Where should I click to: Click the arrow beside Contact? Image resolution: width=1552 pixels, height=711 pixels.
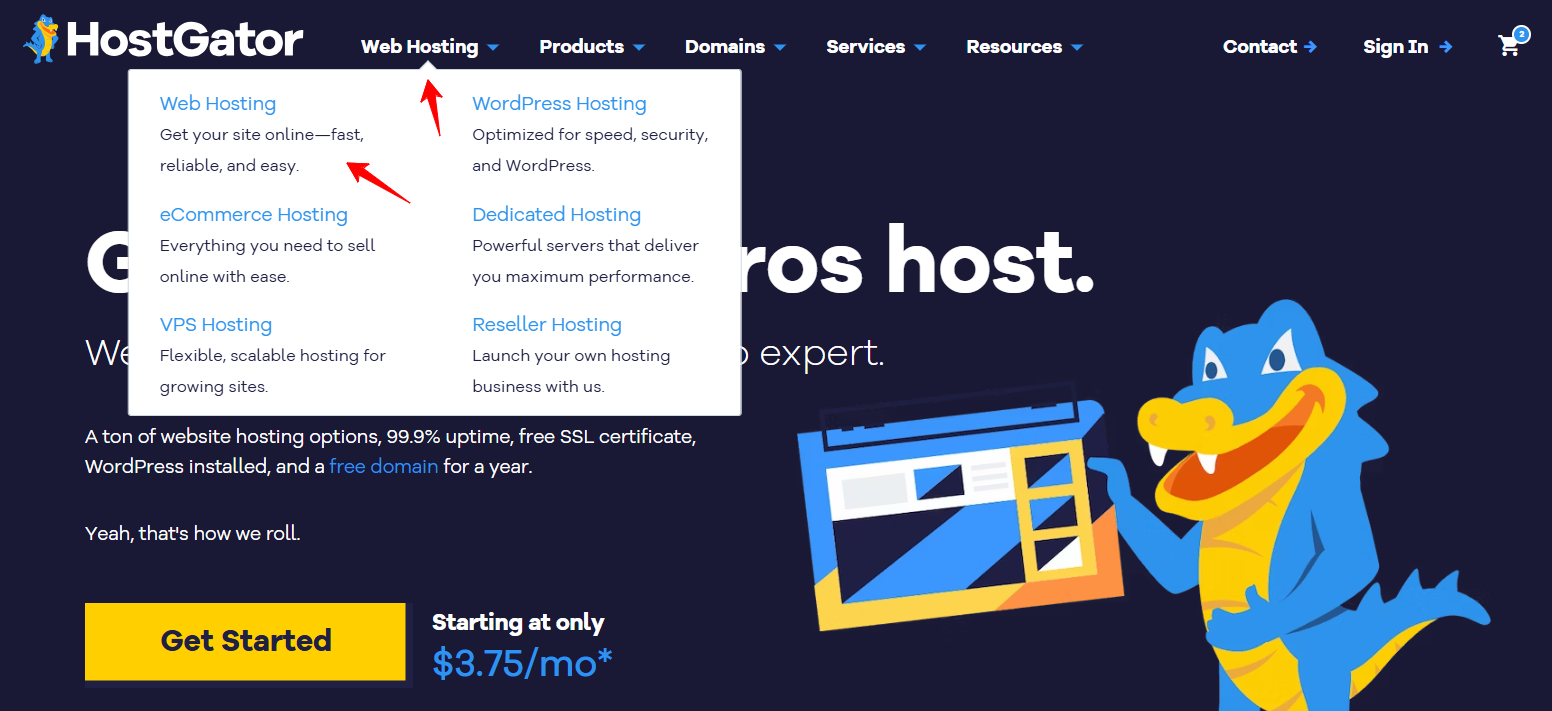[x=1310, y=46]
